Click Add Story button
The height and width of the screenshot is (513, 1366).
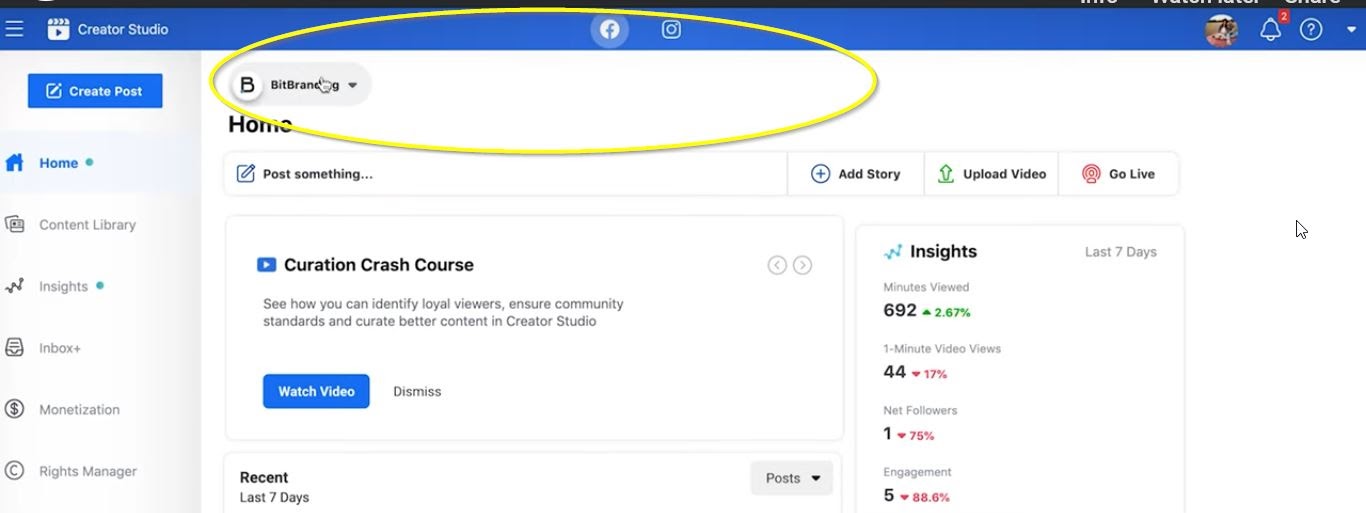click(856, 174)
